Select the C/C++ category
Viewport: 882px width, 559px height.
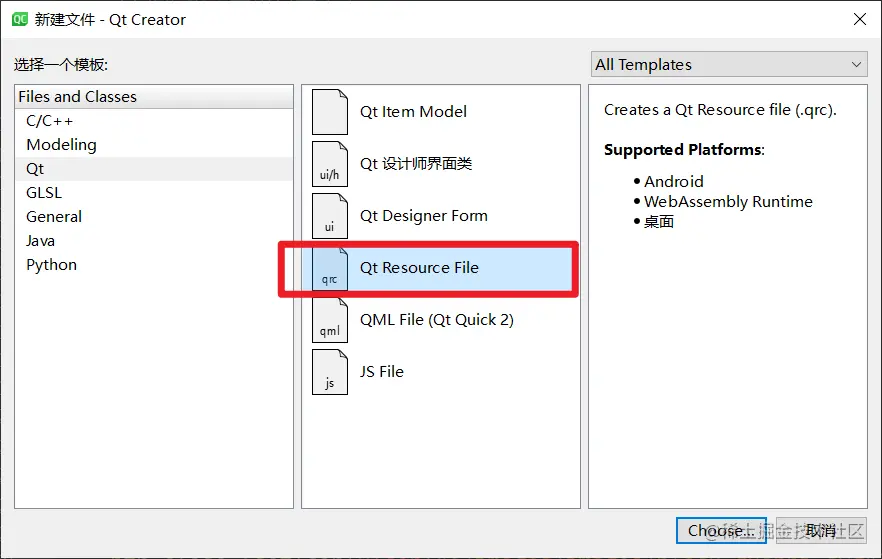(x=154, y=121)
